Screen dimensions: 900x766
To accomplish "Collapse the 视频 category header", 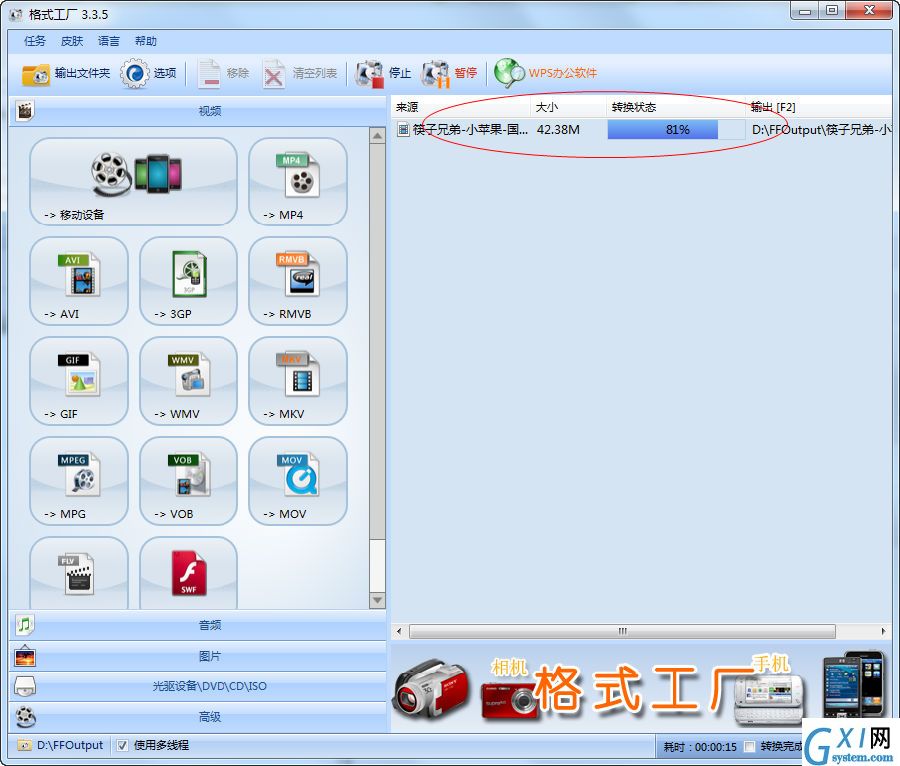I will click(x=198, y=111).
